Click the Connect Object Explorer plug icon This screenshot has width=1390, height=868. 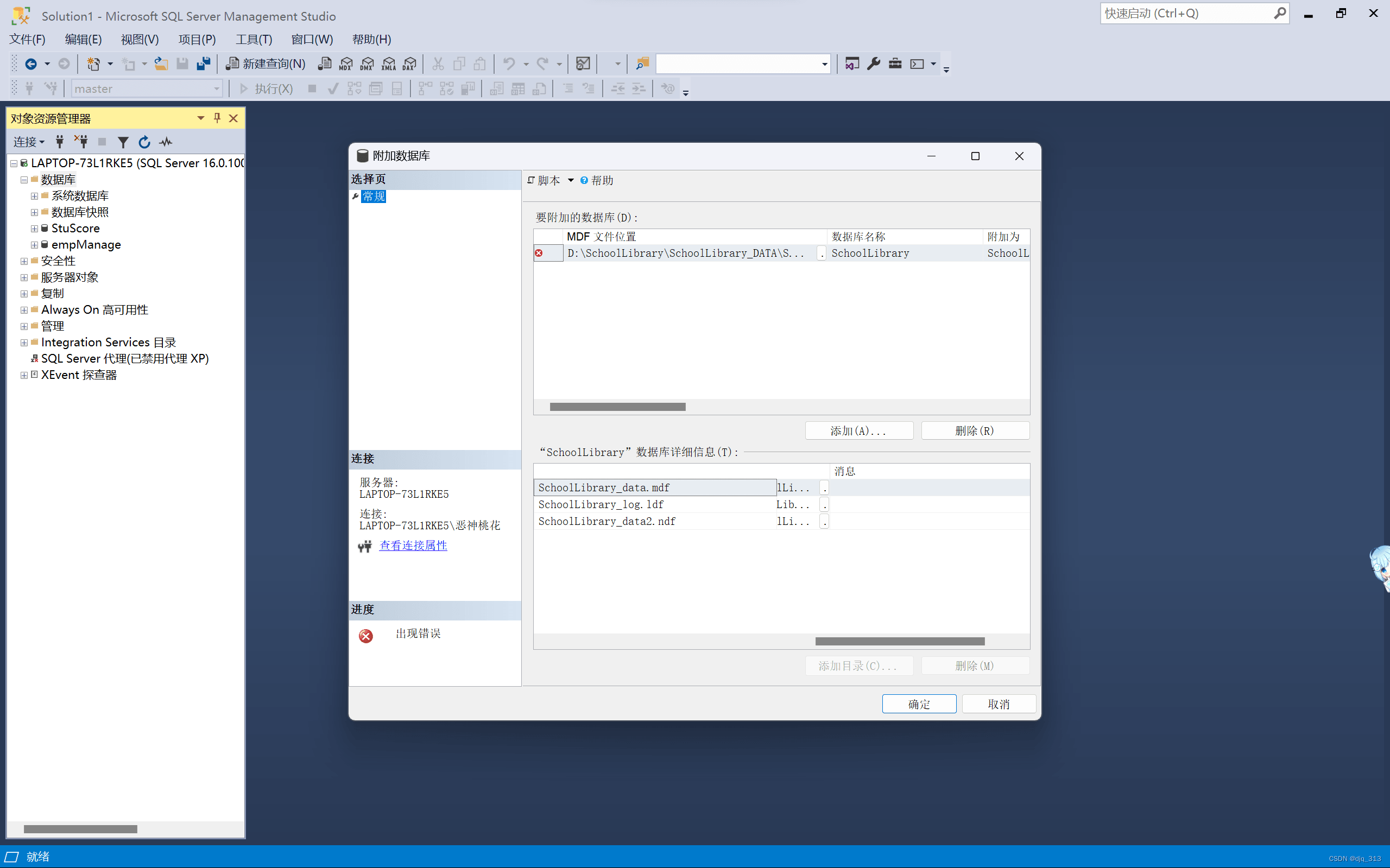60,142
